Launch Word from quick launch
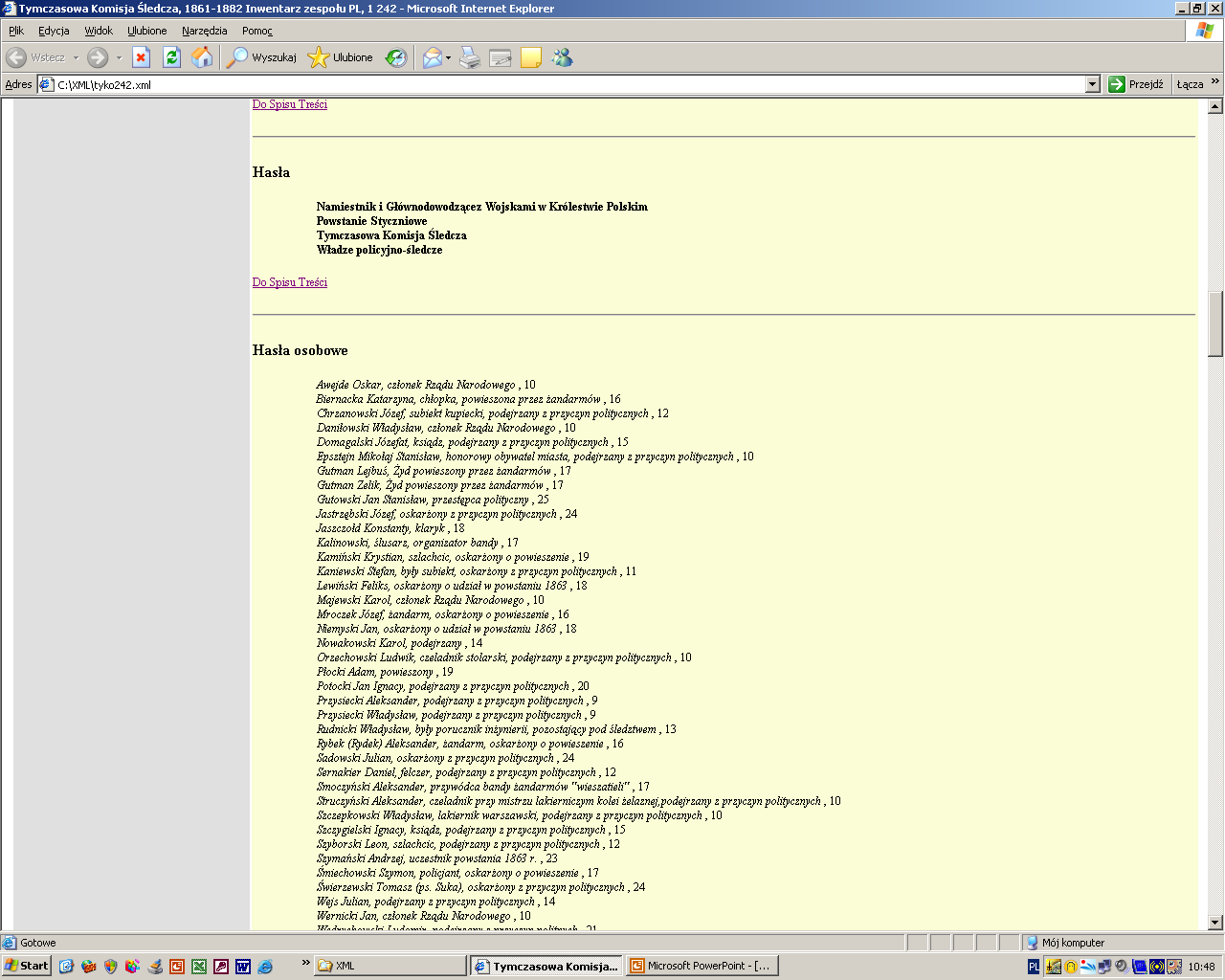 pyautogui.click(x=243, y=967)
